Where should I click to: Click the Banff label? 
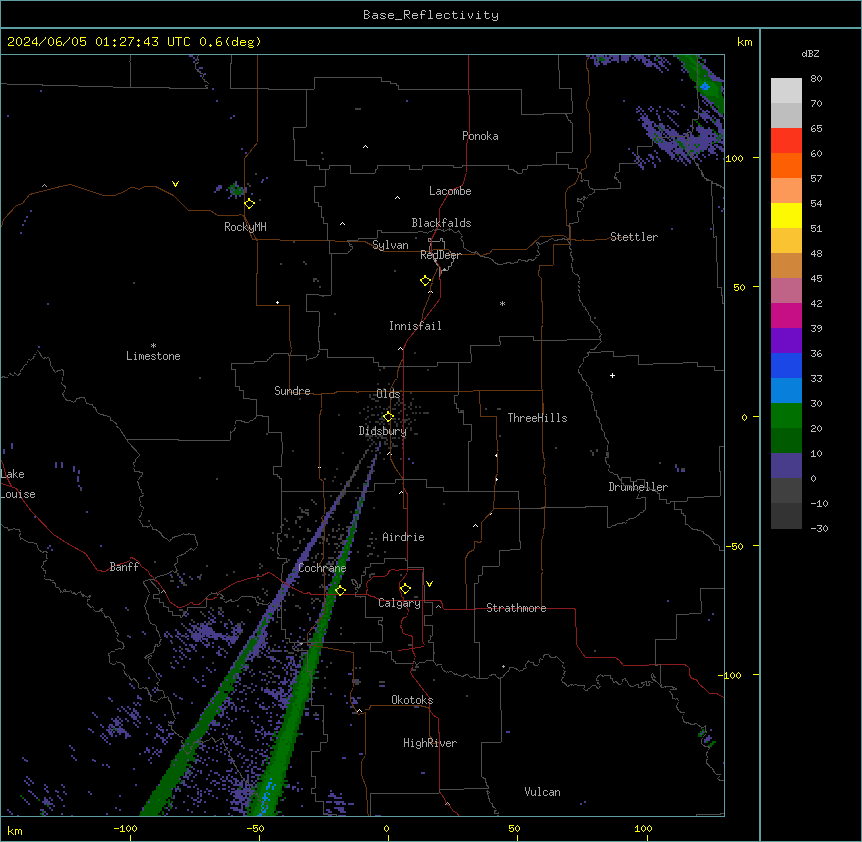(124, 567)
